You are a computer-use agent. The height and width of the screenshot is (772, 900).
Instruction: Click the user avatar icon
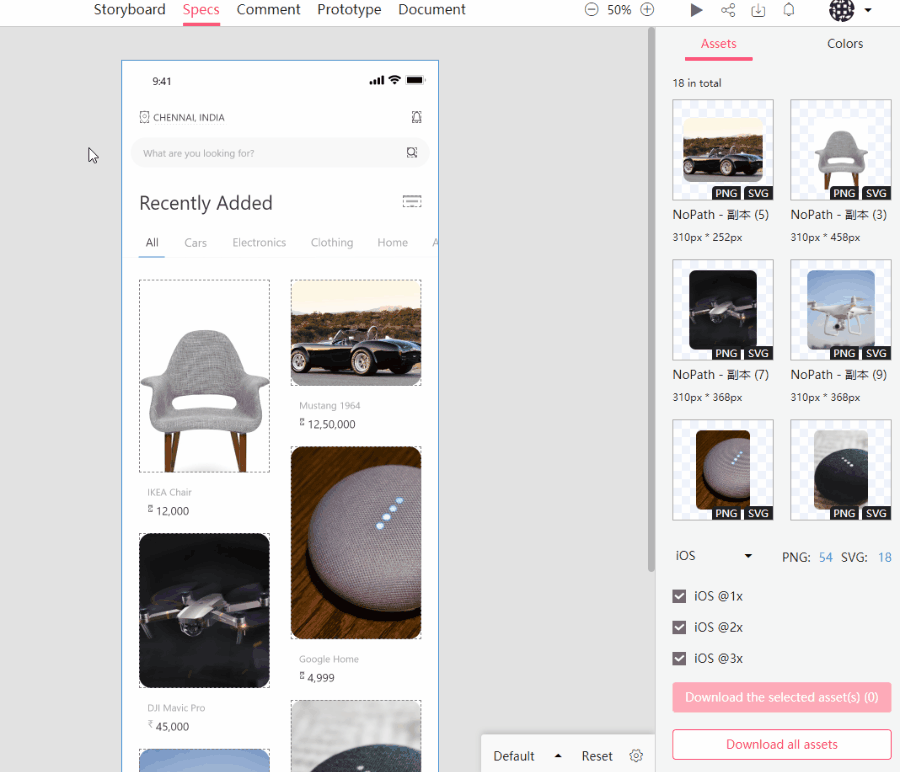pos(841,10)
